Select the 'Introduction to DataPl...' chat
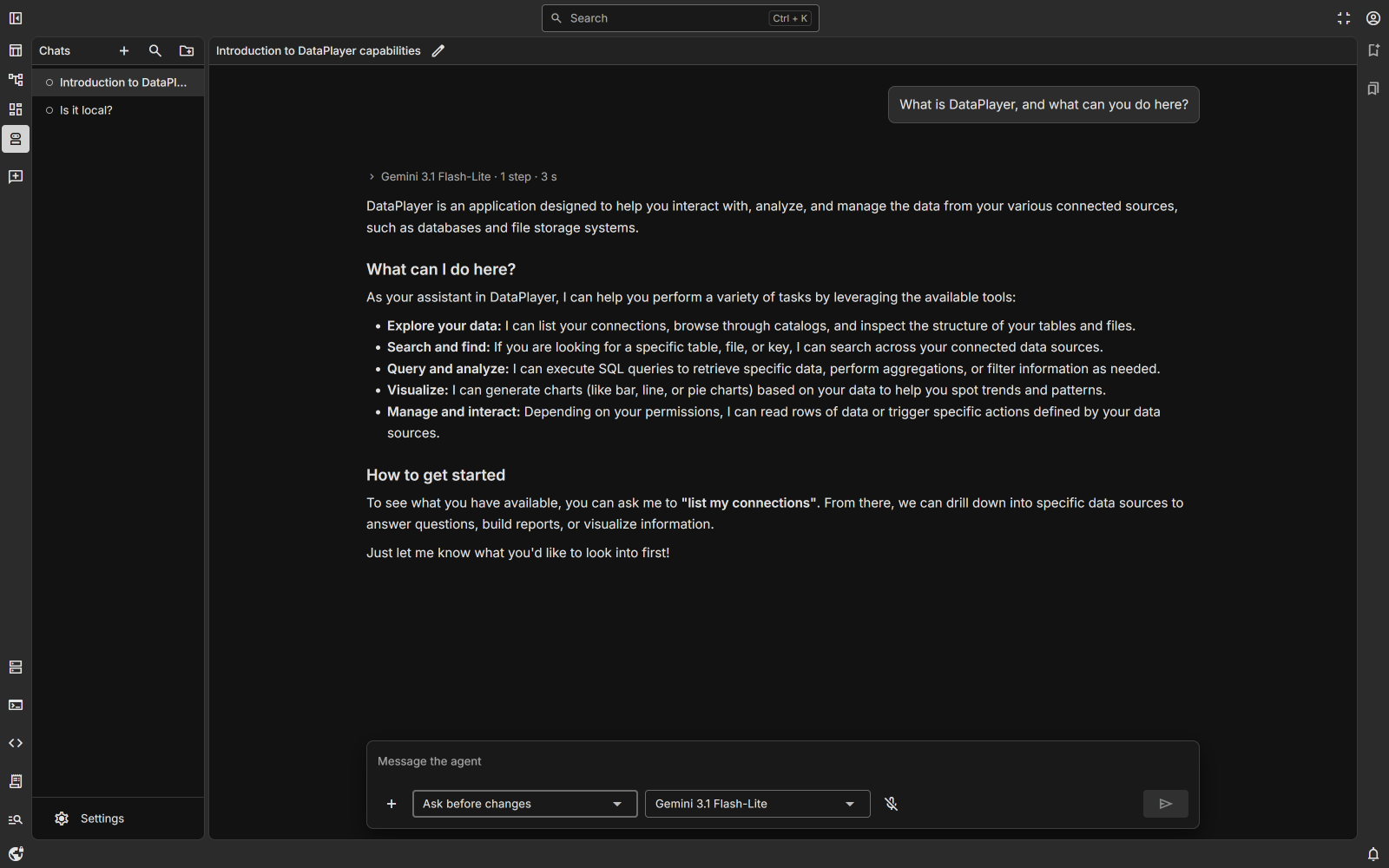Image resolution: width=1389 pixels, height=868 pixels. (118, 82)
